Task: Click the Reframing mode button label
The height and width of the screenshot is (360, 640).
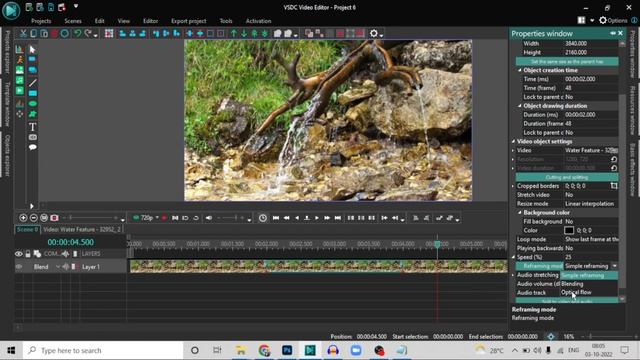Action: [x=540, y=266]
